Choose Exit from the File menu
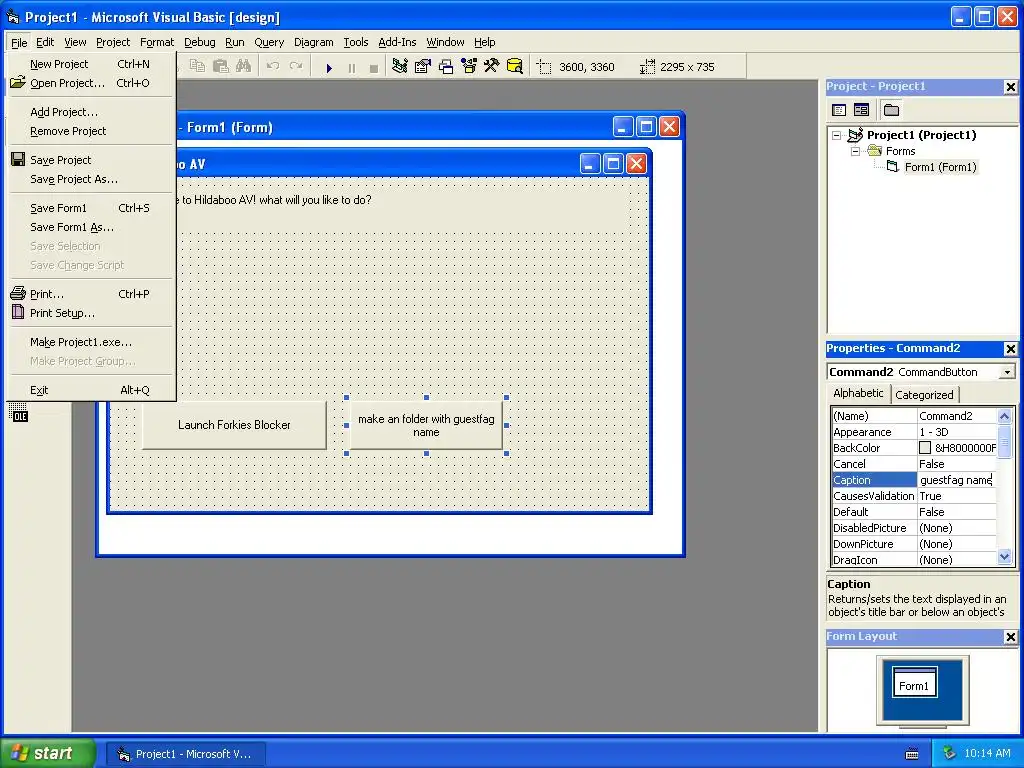 90,390
